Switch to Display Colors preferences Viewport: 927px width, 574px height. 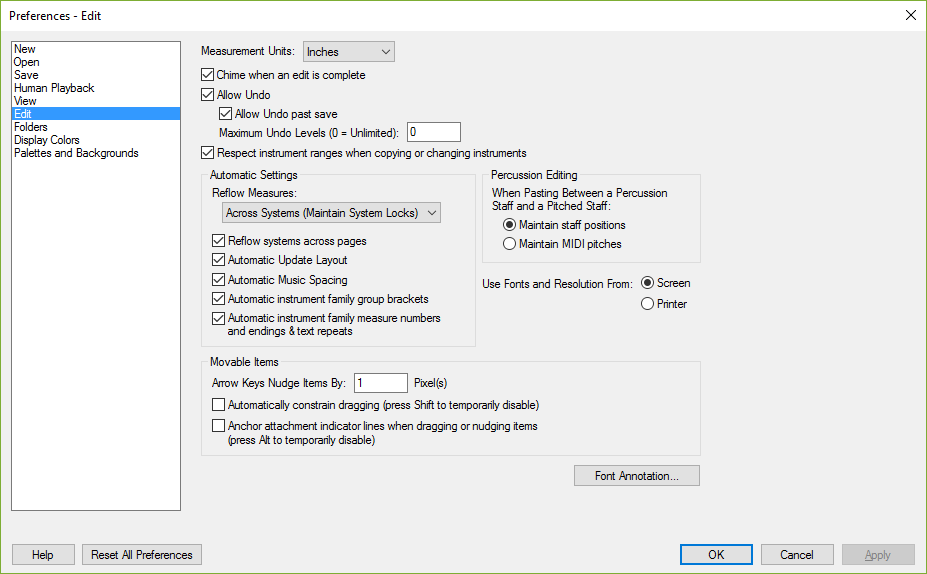click(47, 140)
